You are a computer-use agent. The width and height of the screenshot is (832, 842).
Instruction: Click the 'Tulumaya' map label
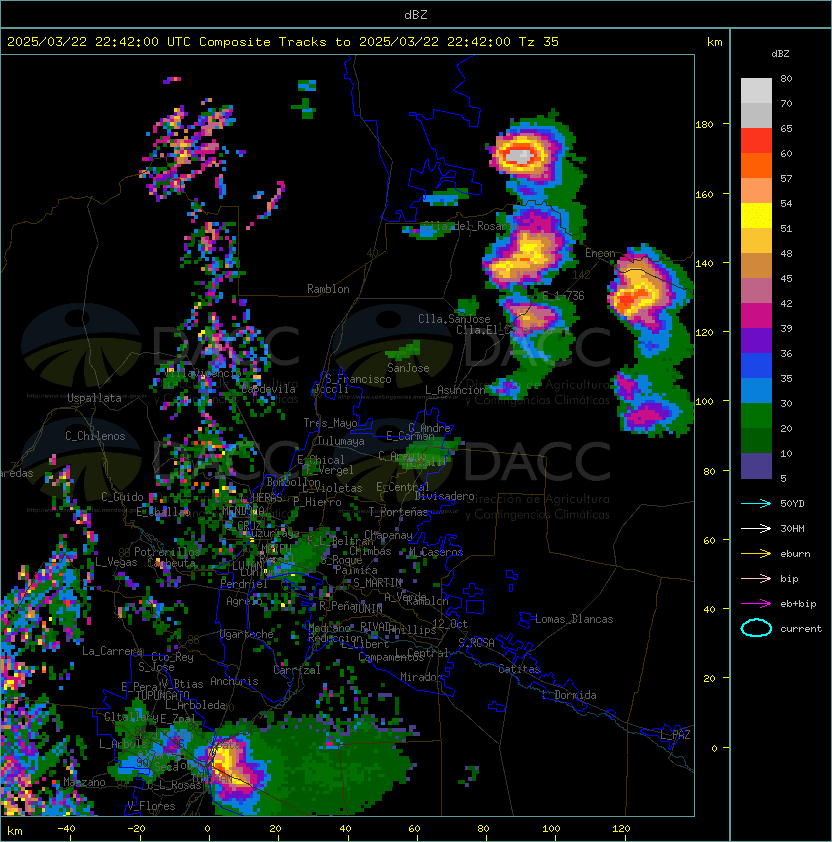coord(341,441)
